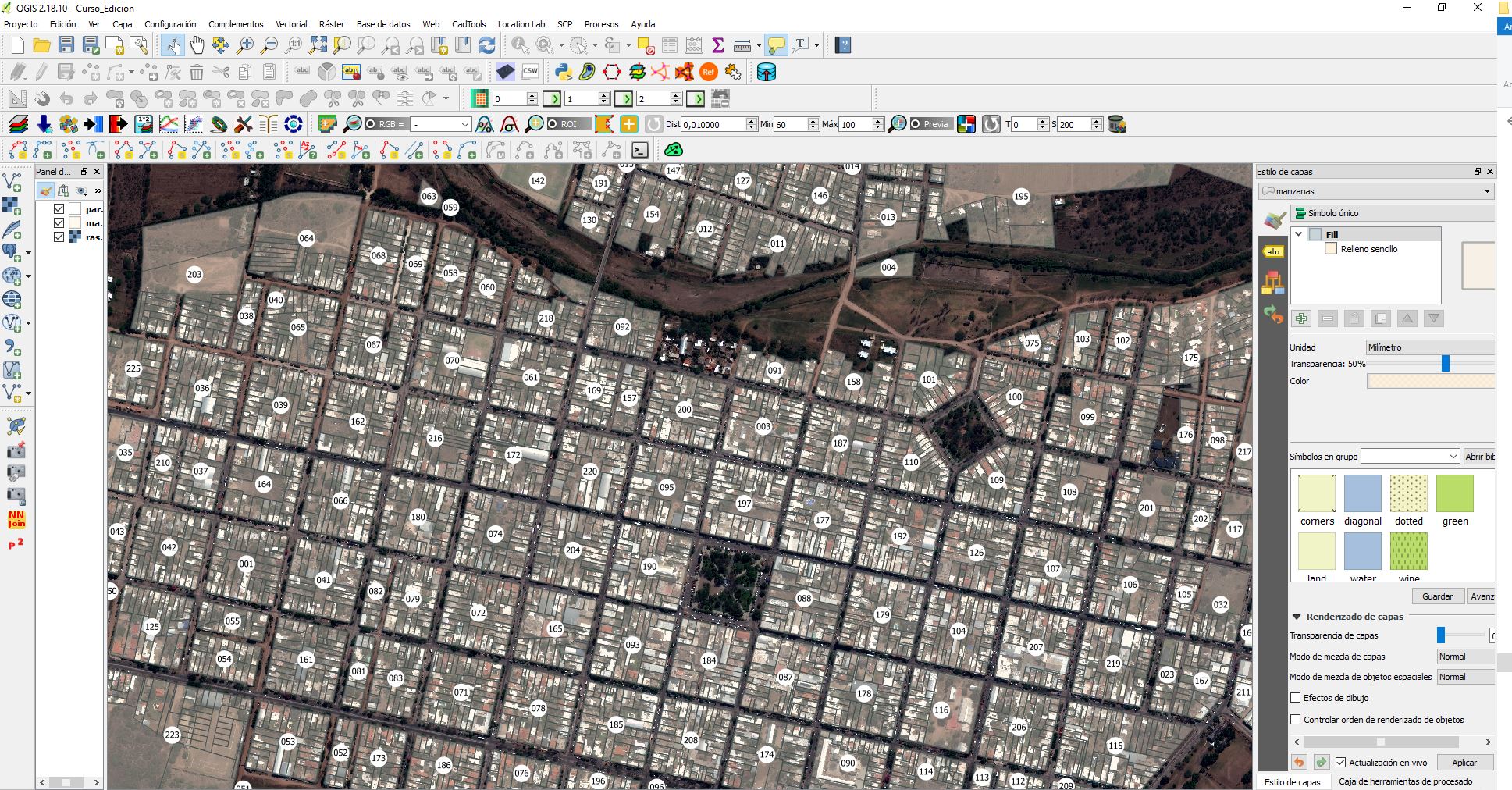Toggle Actualización en vivo checkbox
Image resolution: width=1512 pixels, height=790 pixels.
1341,763
